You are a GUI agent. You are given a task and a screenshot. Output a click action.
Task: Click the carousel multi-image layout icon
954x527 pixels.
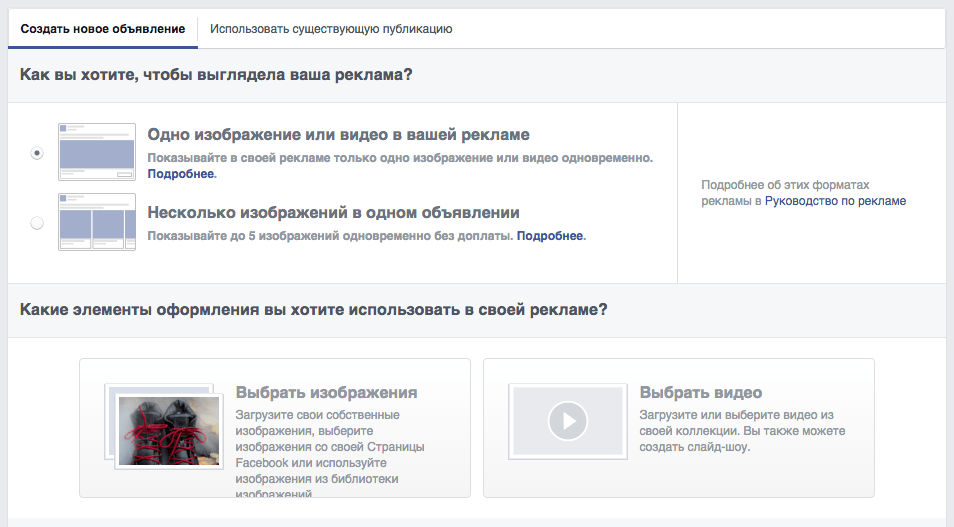pos(97,222)
